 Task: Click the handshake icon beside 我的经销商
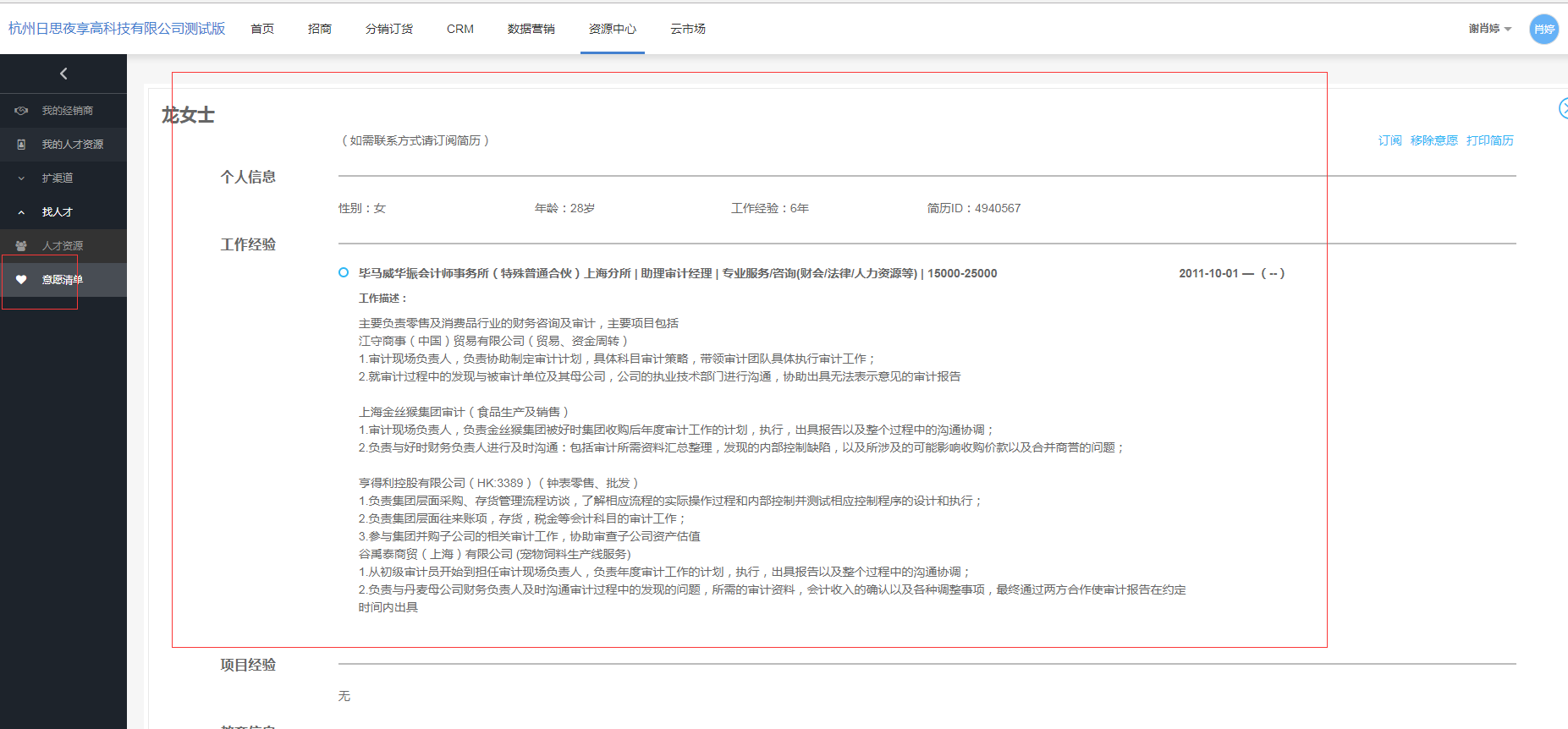pos(21,111)
